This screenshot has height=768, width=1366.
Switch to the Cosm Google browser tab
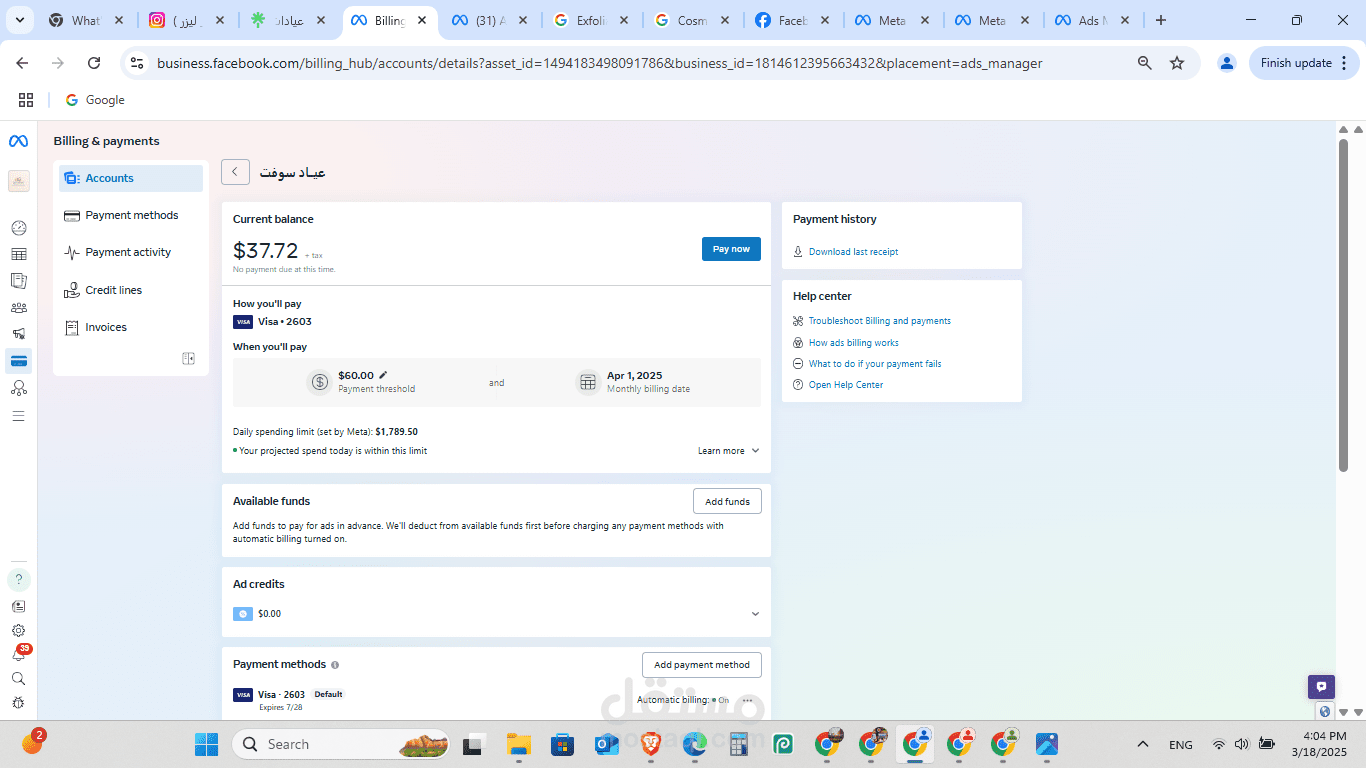coord(692,20)
